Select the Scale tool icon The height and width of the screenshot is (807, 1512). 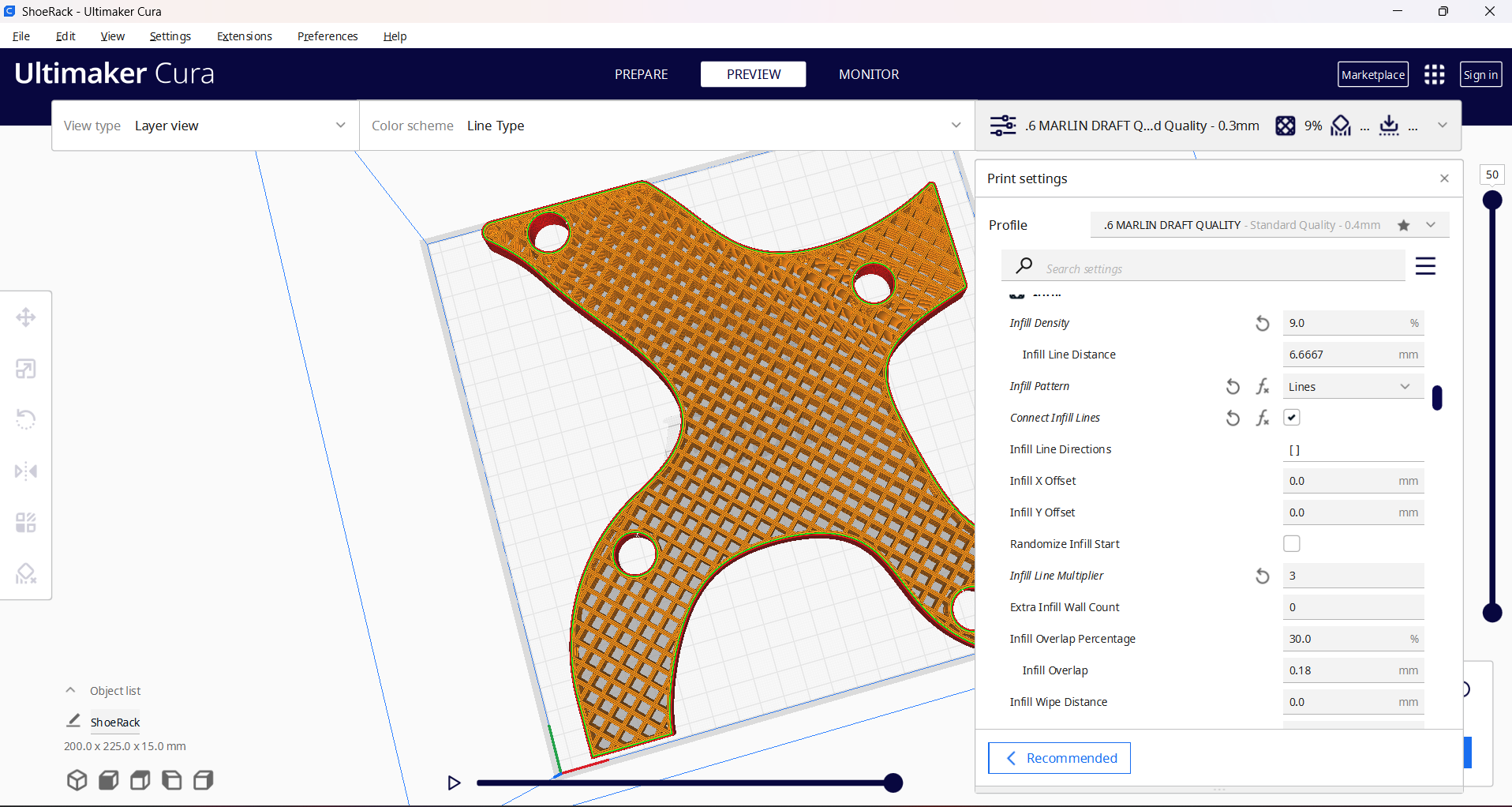pos(26,369)
